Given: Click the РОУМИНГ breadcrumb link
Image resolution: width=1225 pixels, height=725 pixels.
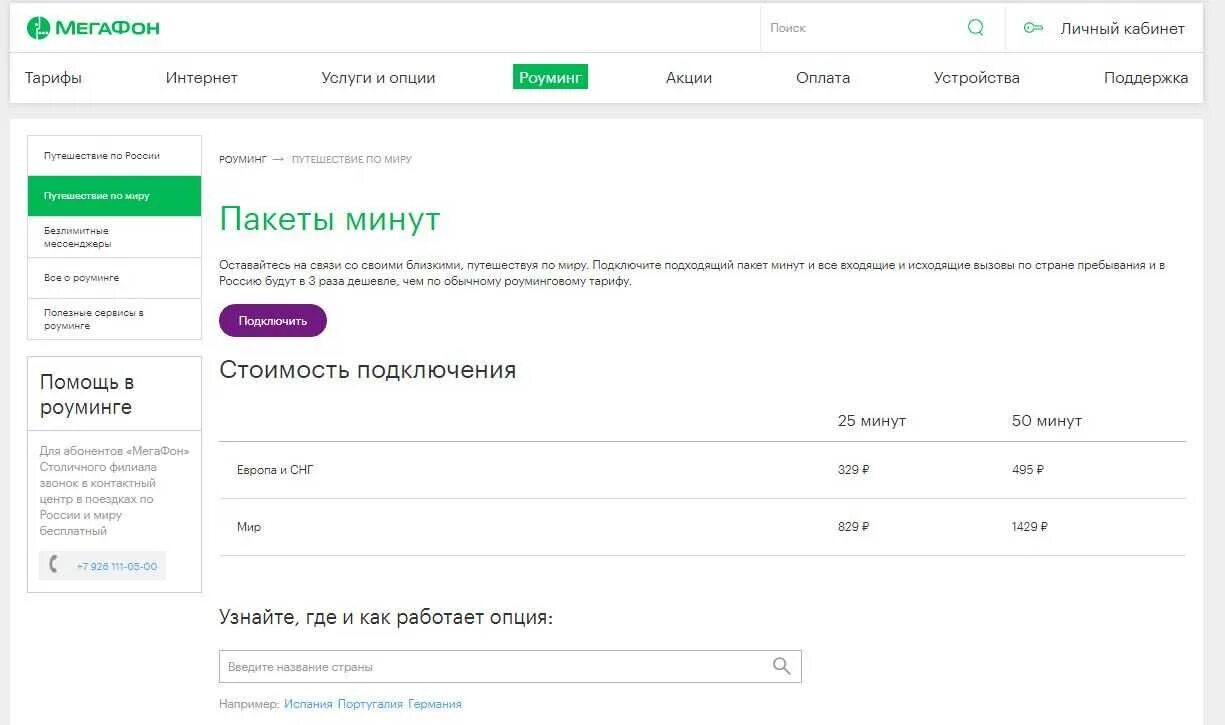Looking at the screenshot, I should pos(243,160).
